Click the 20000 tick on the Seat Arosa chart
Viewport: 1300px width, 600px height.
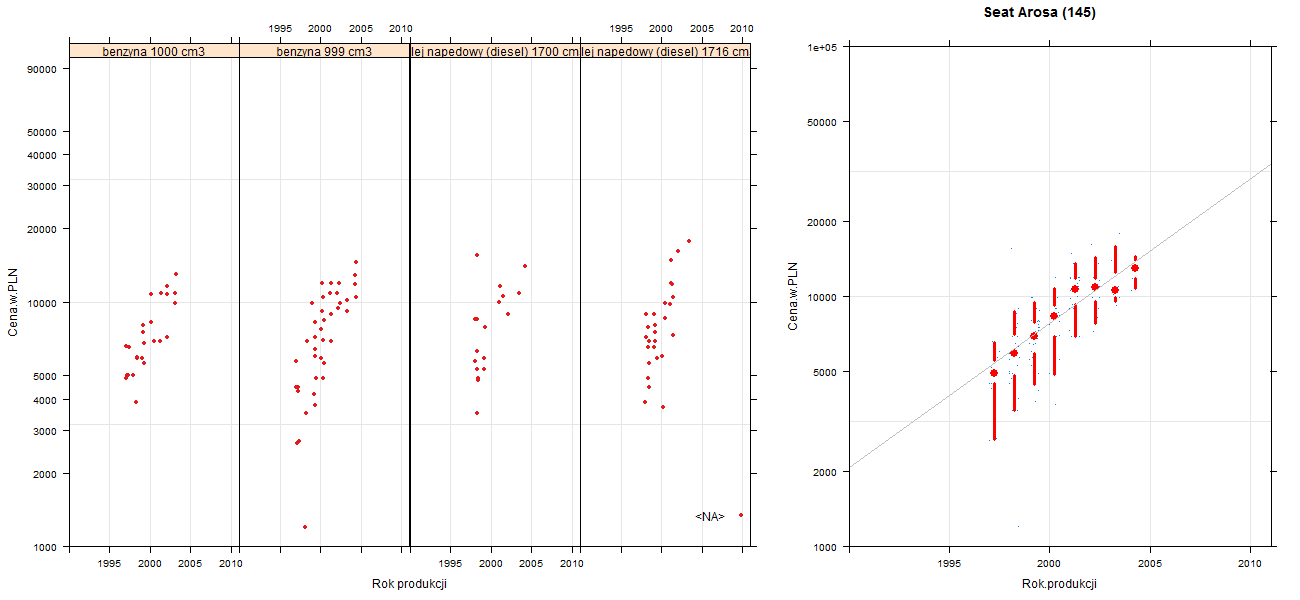(822, 222)
